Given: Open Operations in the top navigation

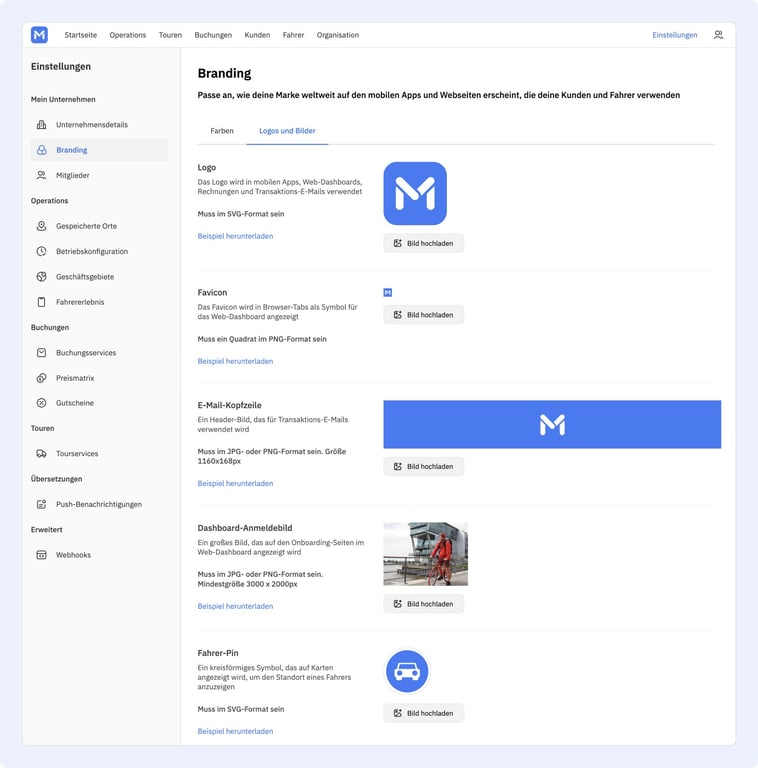Looking at the screenshot, I should coord(128,35).
